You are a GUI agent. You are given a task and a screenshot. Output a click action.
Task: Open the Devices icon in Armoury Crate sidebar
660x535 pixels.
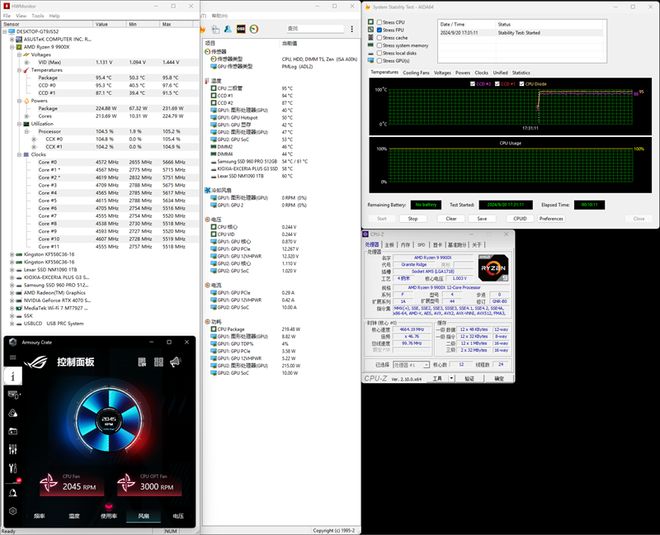point(13,394)
